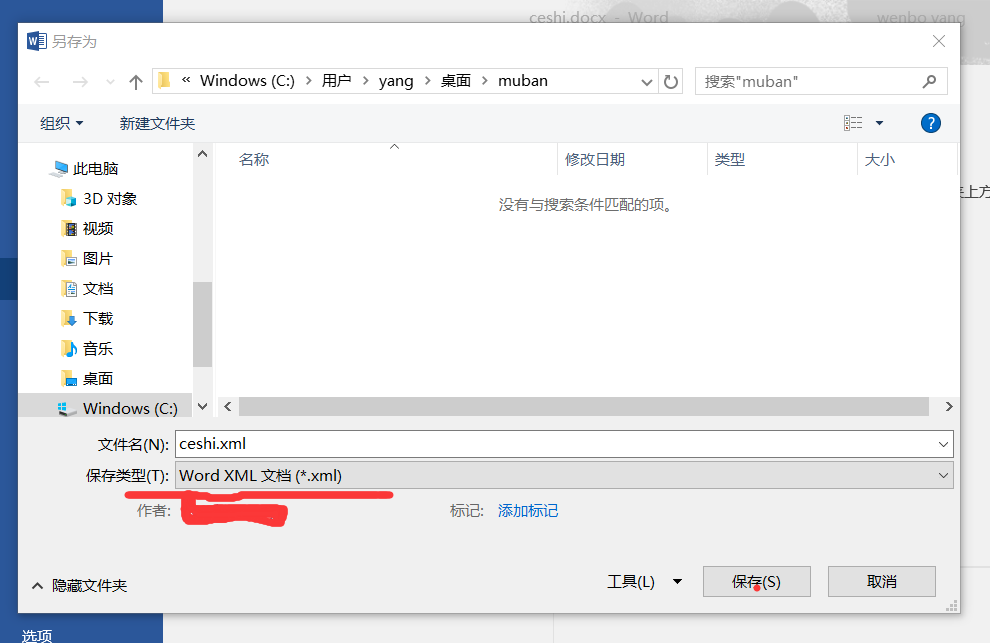The image size is (990, 643).
Task: Open the help question mark icon
Action: click(x=931, y=122)
